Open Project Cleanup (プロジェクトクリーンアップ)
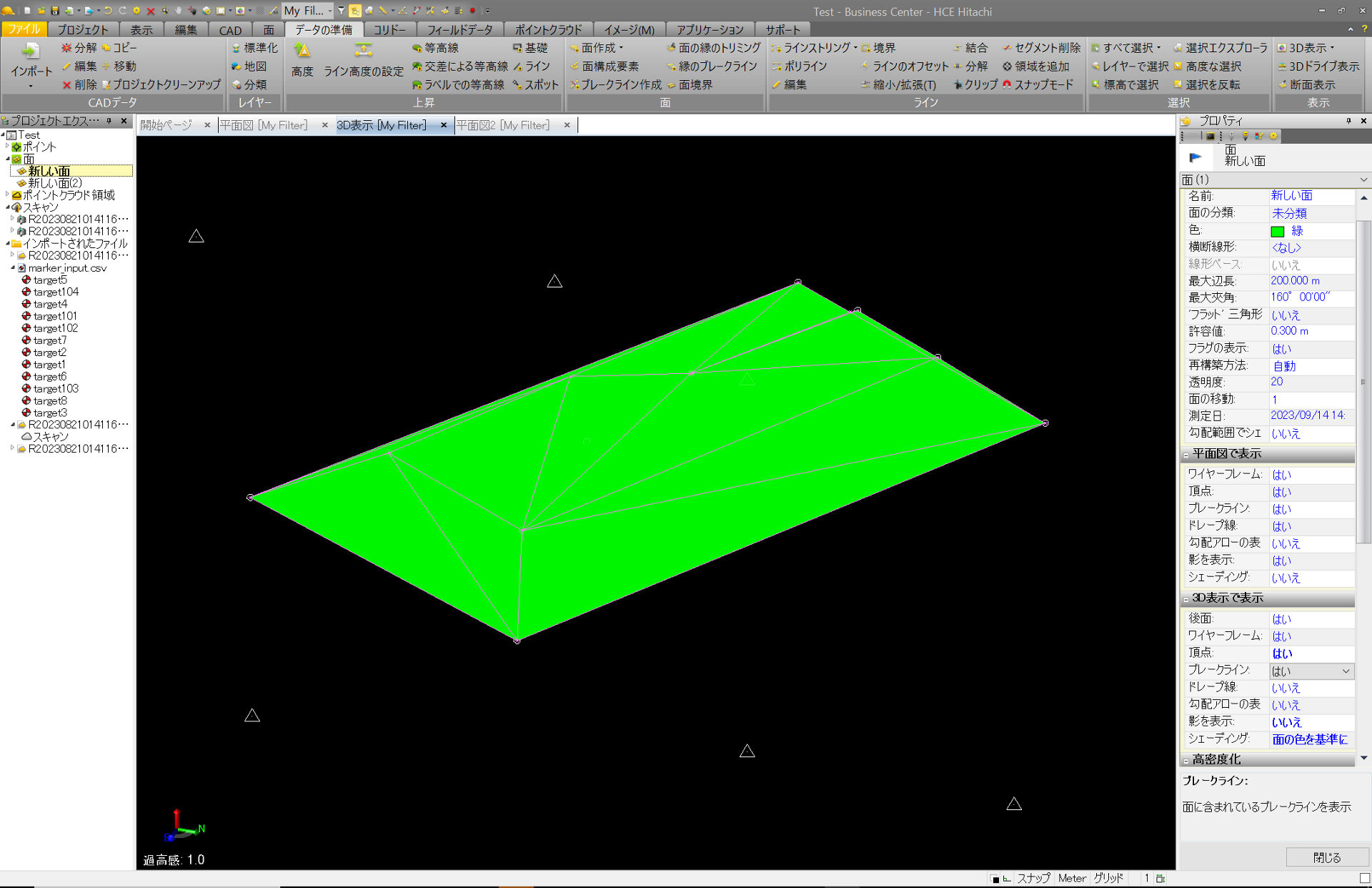Viewport: 1372px width, 888px height. (x=161, y=84)
